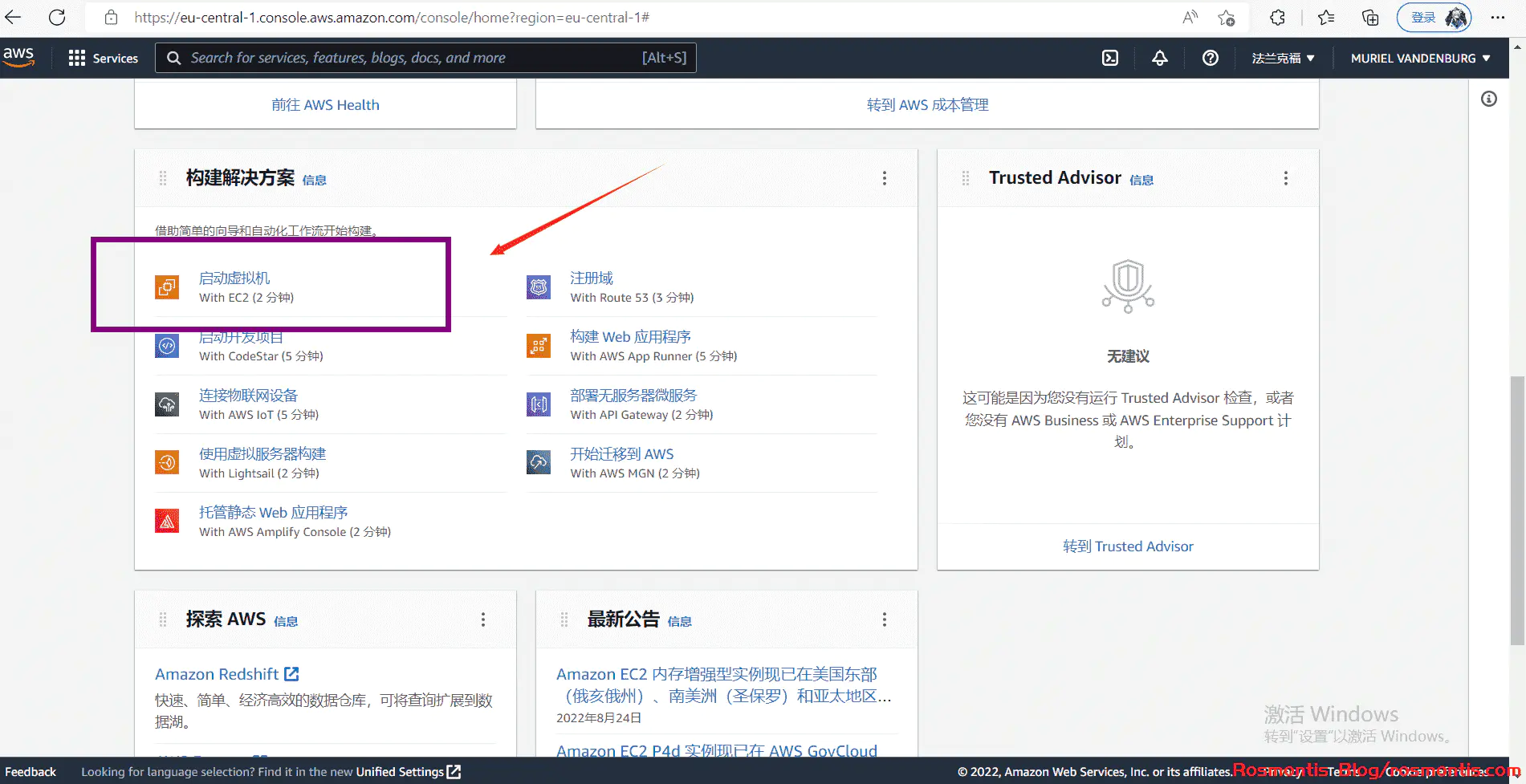Click the EC2 launch virtual machine icon
1526x784 pixels.
pyautogui.click(x=167, y=287)
